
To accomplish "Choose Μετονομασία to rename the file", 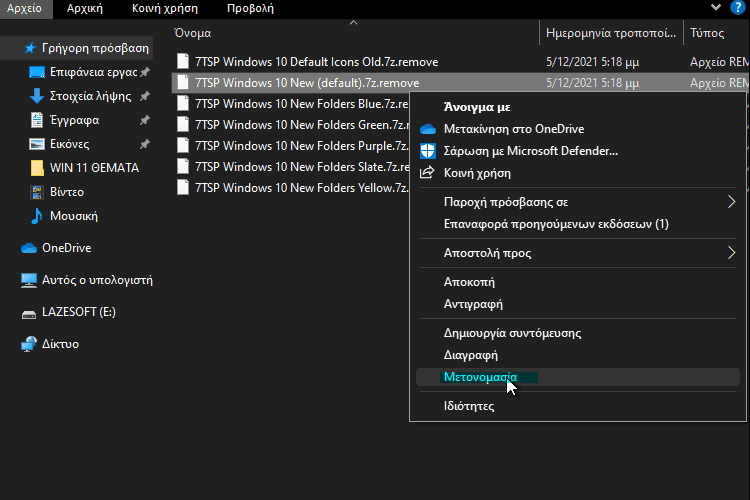I will [578, 377].
